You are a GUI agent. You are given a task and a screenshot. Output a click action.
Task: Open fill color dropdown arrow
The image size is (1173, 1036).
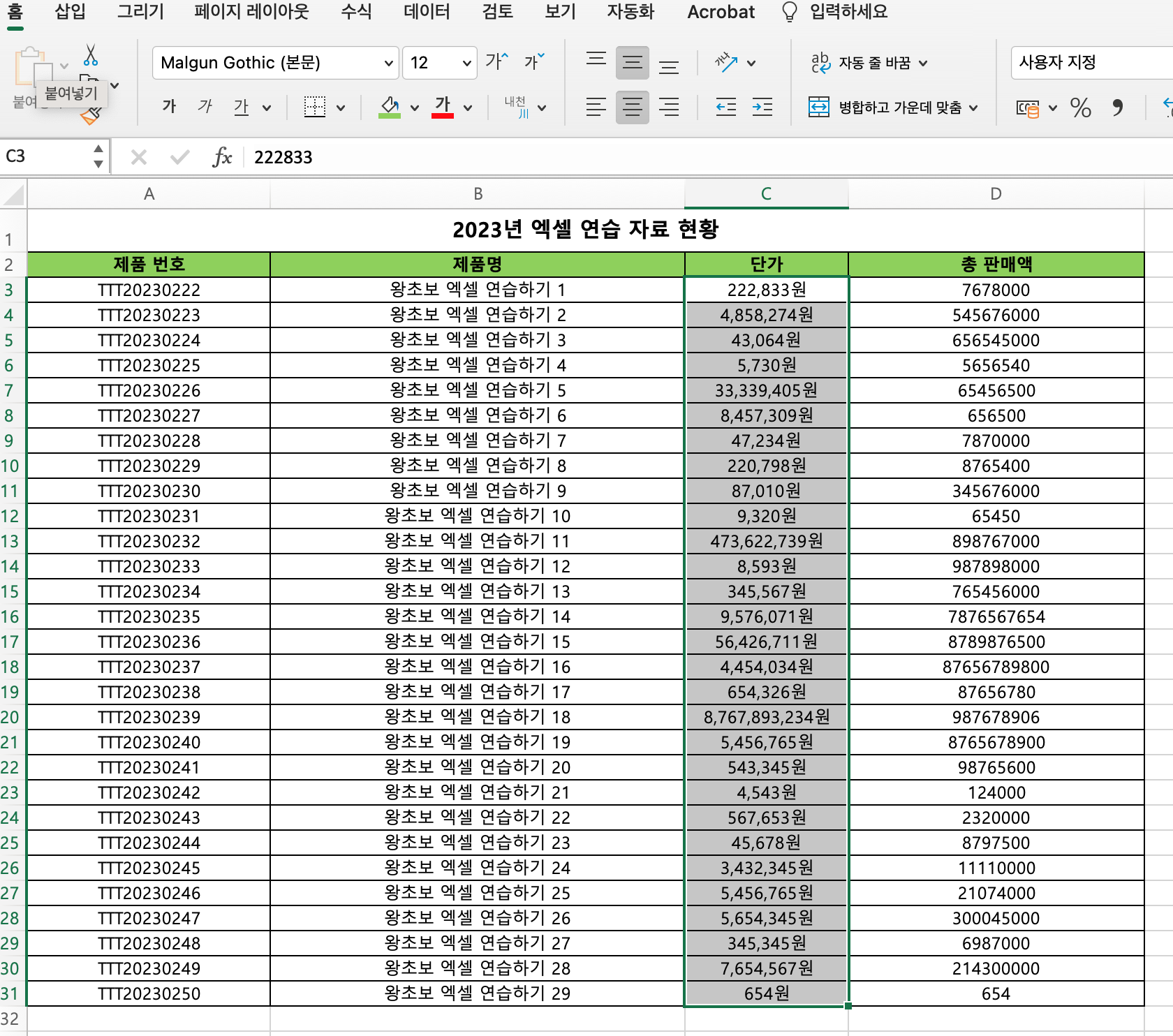(x=415, y=108)
